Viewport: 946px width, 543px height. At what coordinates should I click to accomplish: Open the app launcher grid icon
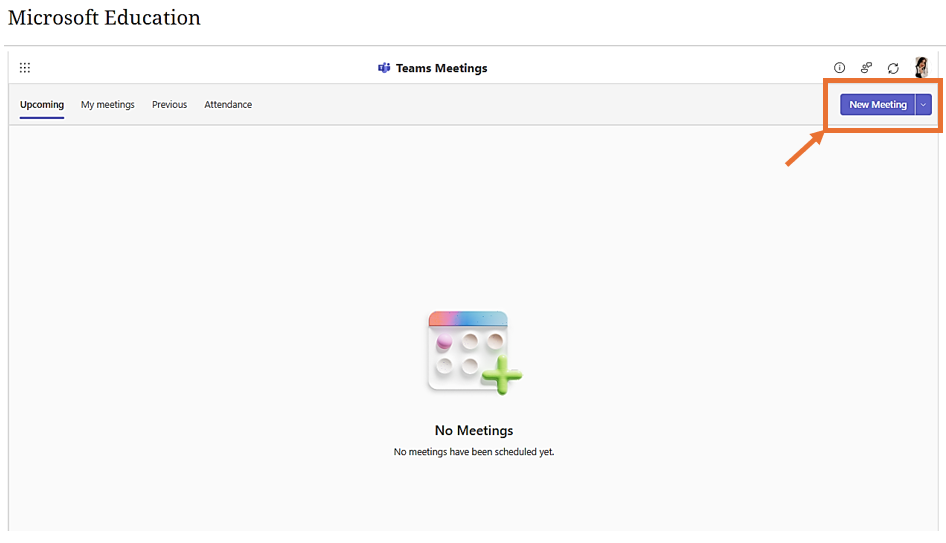[25, 68]
